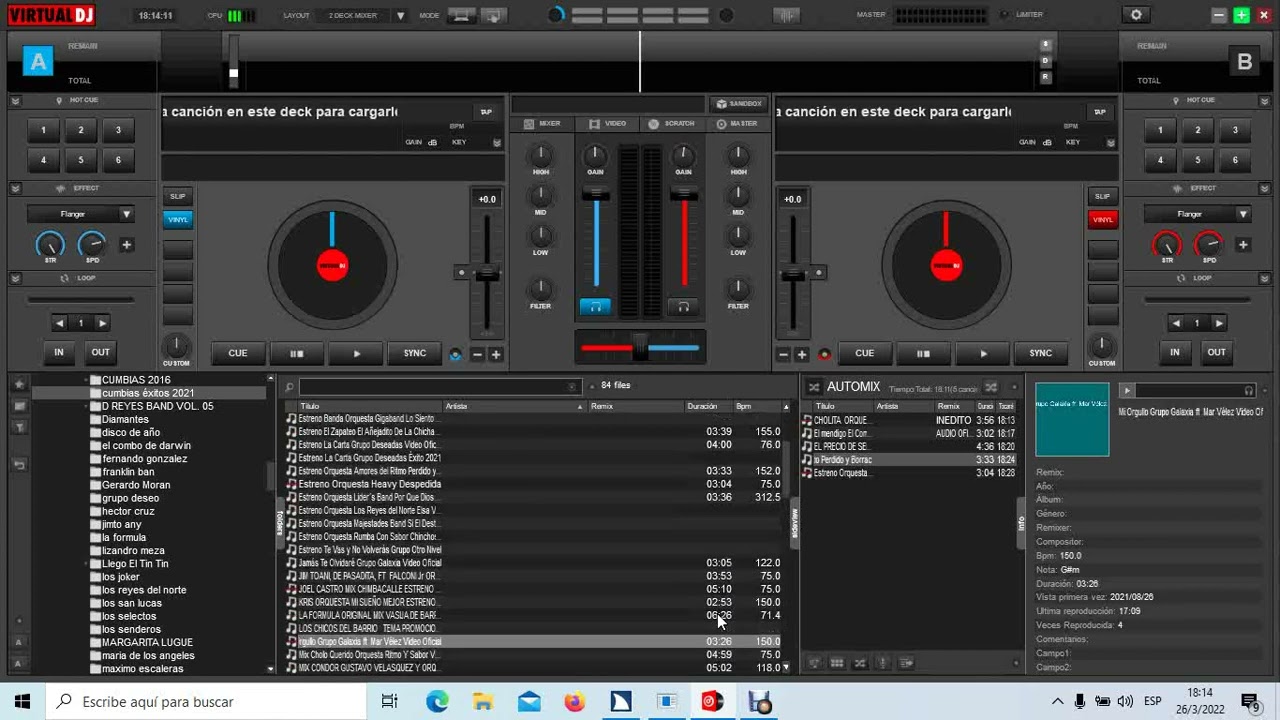Image resolution: width=1280 pixels, height=720 pixels.
Task: Click headphones icon in info preview bar
Action: pyautogui.click(x=1248, y=391)
